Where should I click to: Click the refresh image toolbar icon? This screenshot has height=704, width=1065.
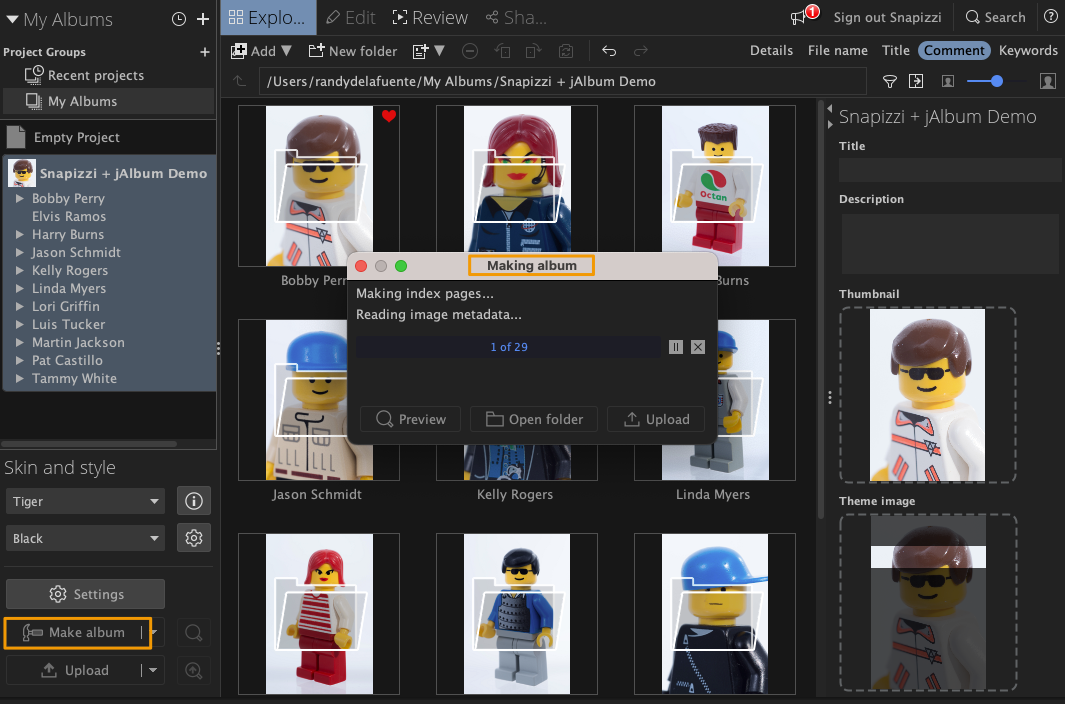click(x=565, y=51)
